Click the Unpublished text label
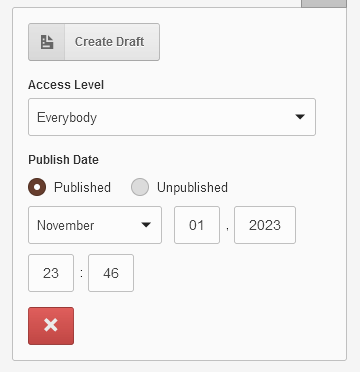This screenshot has width=360, height=372. pos(192,187)
